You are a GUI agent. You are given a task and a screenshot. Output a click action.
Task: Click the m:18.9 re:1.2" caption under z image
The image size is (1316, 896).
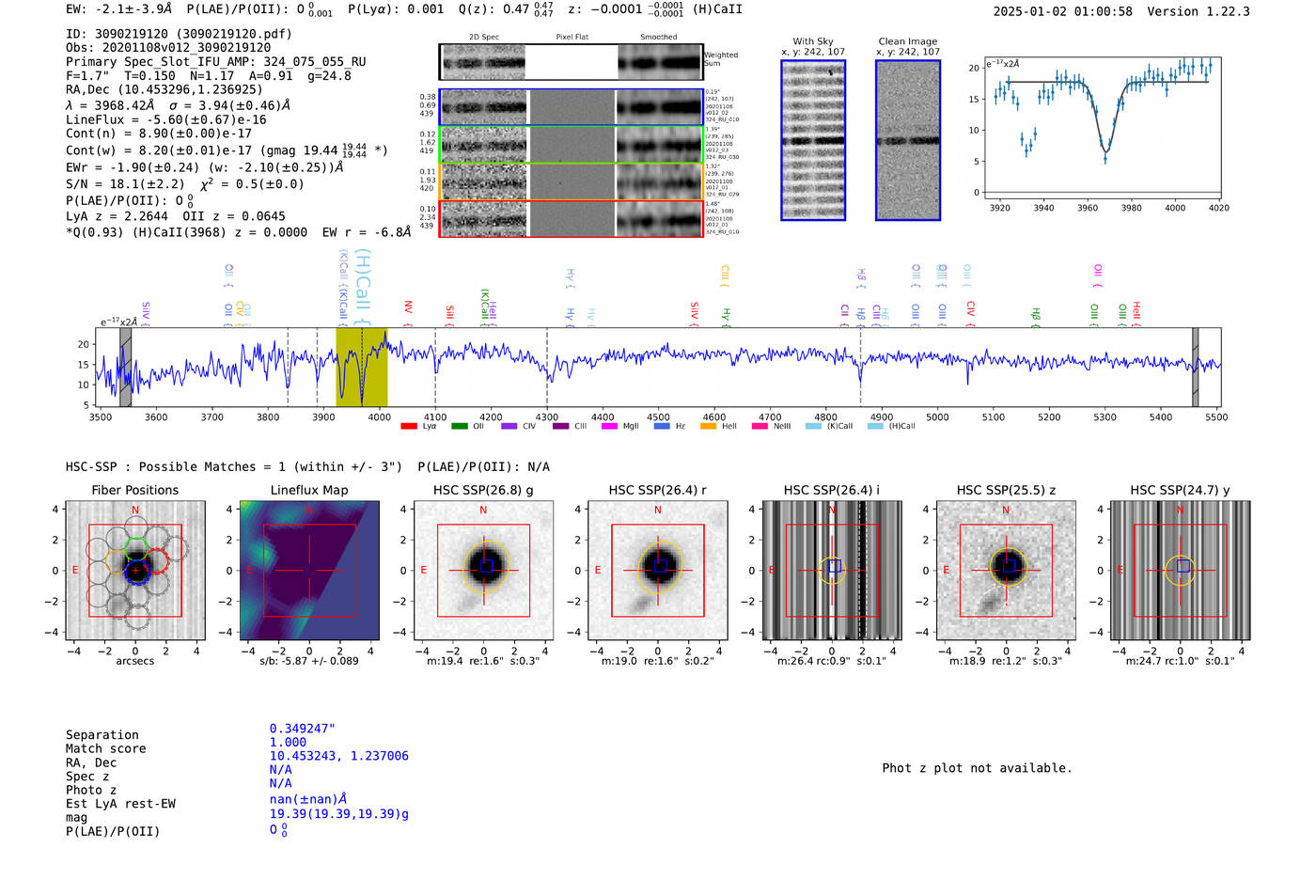[1006, 661]
